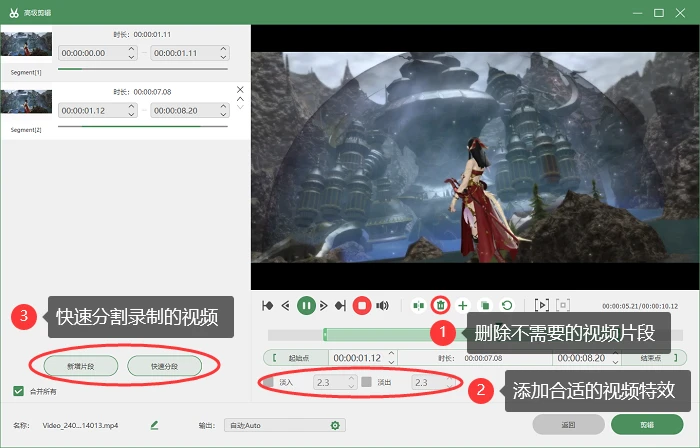Step forward one frame

pos(324,306)
